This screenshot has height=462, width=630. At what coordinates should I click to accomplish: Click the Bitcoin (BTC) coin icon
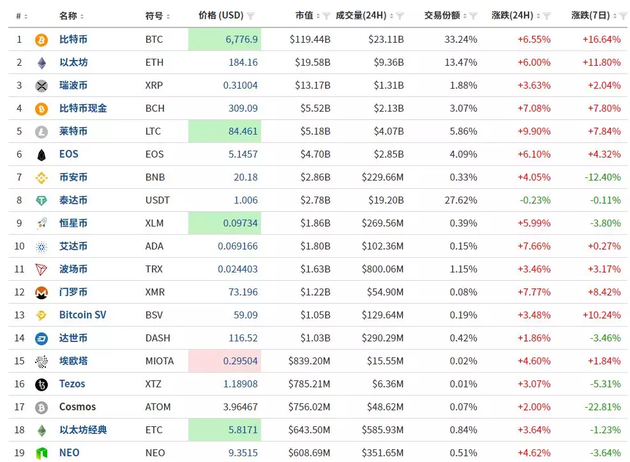tap(41, 40)
